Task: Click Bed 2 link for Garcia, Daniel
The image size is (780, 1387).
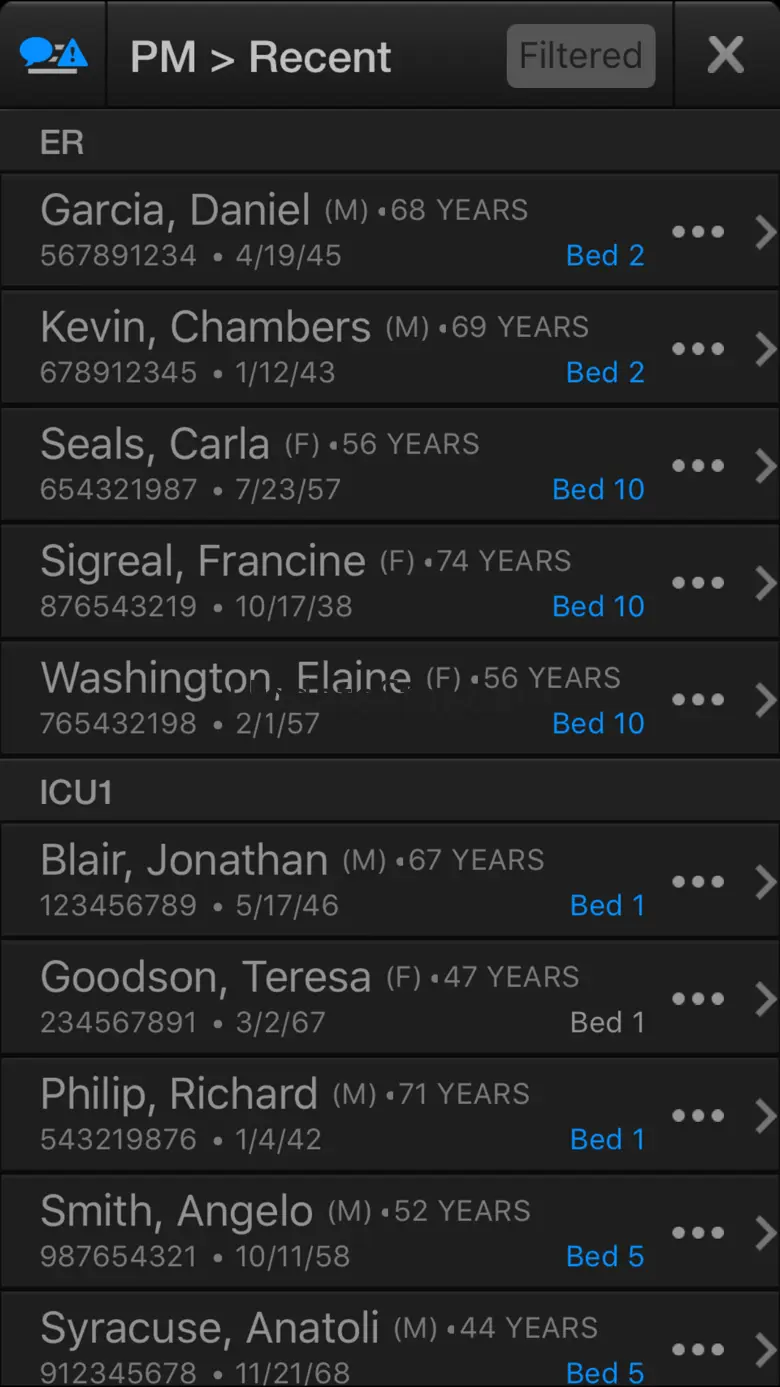Action: pos(605,256)
